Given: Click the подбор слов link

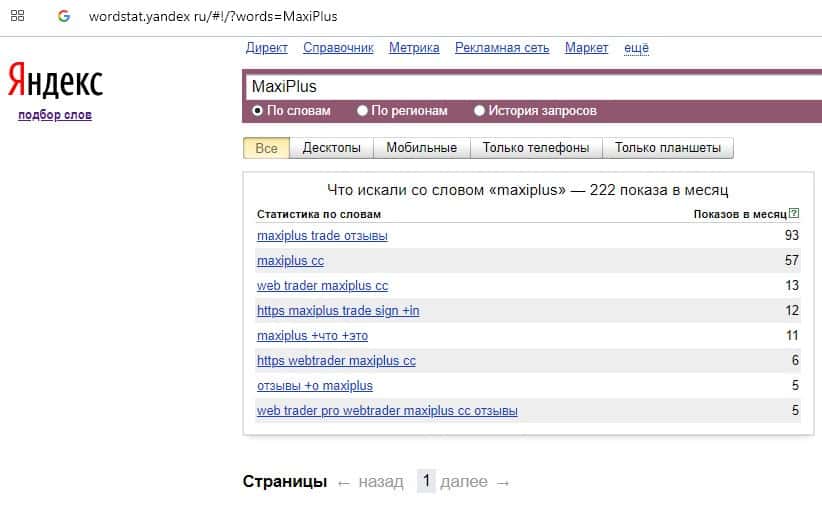Looking at the screenshot, I should point(55,115).
